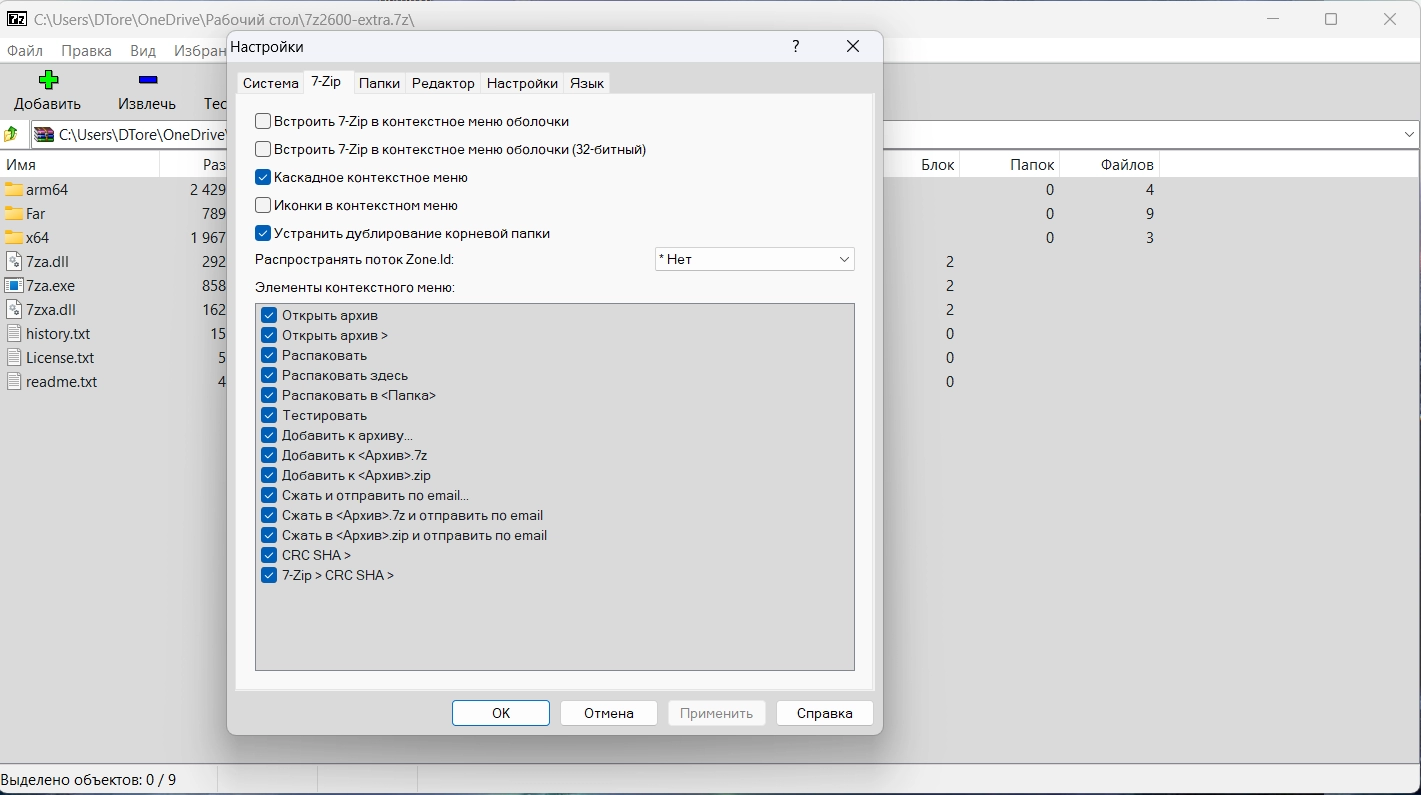The image size is (1421, 795).
Task: Select the arm64 folder icon
Action: tap(14, 189)
